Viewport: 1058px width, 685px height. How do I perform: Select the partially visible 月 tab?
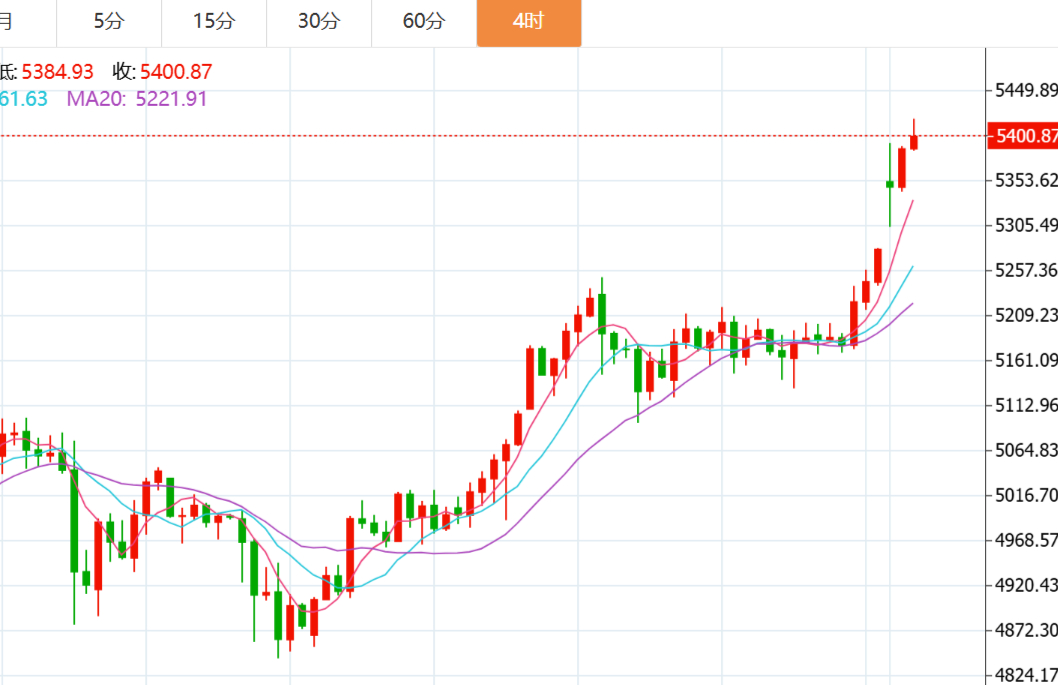[6, 22]
